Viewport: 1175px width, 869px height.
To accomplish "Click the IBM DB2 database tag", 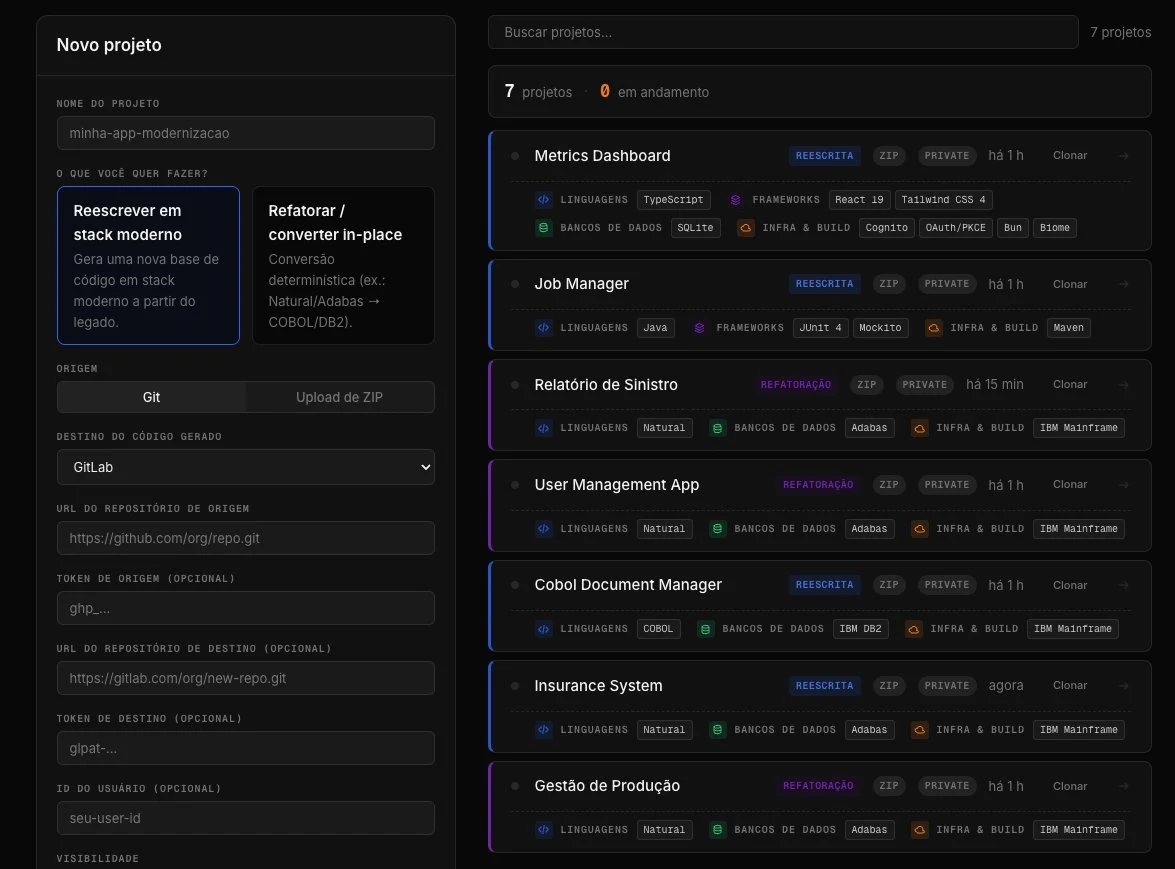I will tap(860, 629).
